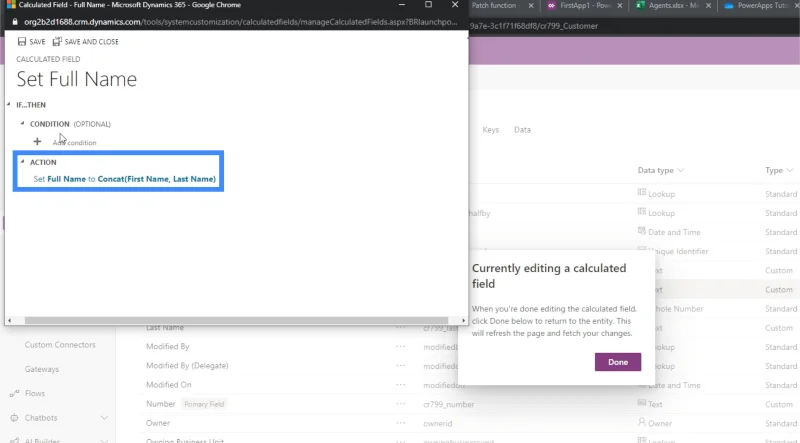Close the Agents.xlsx browser tab
The width and height of the screenshot is (800, 443).
708,6
